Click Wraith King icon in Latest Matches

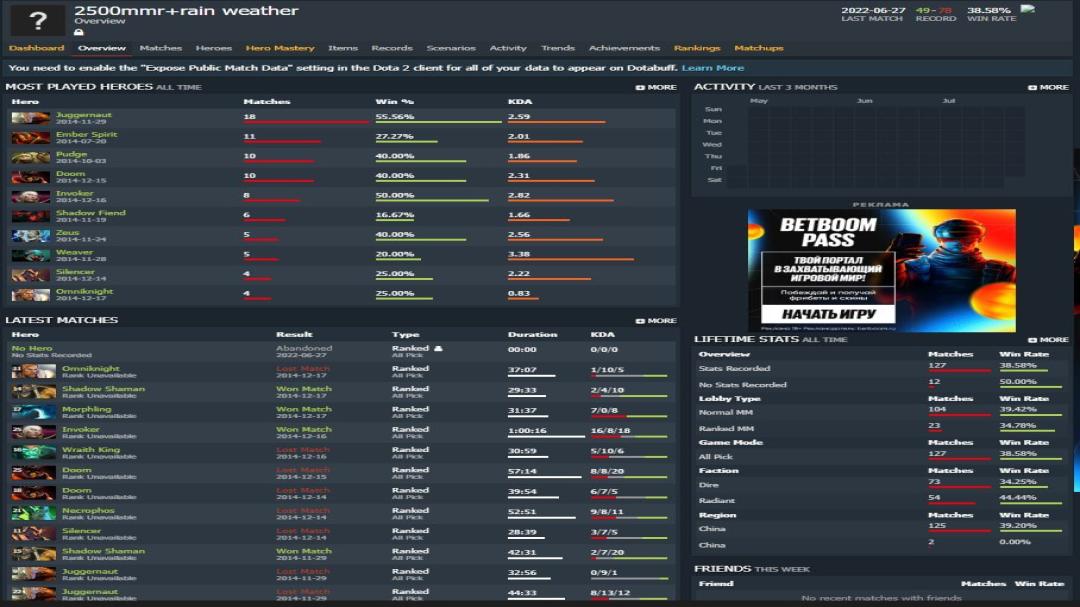34,453
